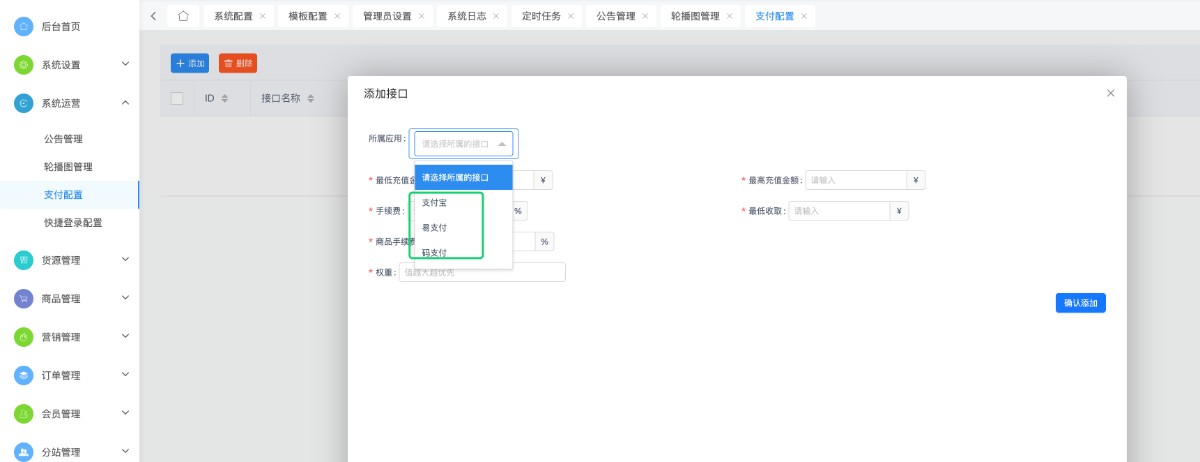Click the 确认添加 button
Screen dimensions: 1200x462
(1081, 303)
